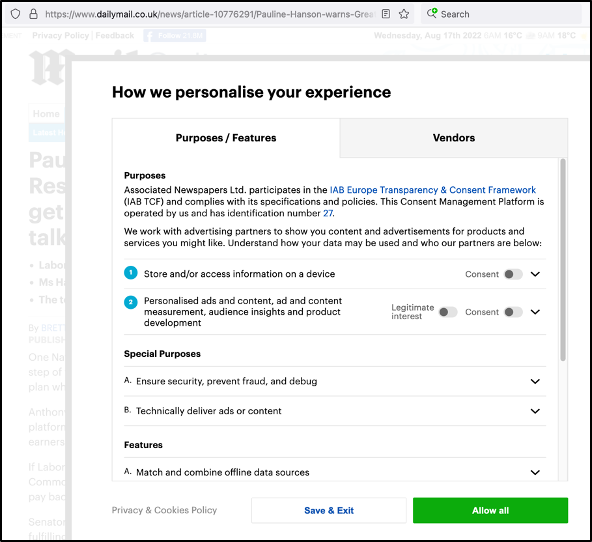Toggle Consent for Store and/or access information

(513, 274)
